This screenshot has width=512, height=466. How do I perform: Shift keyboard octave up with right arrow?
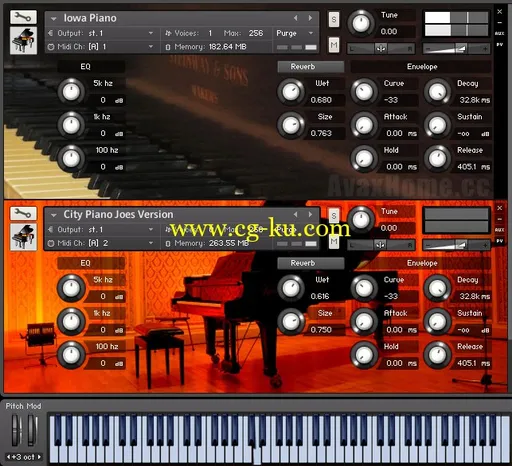tap(39, 457)
